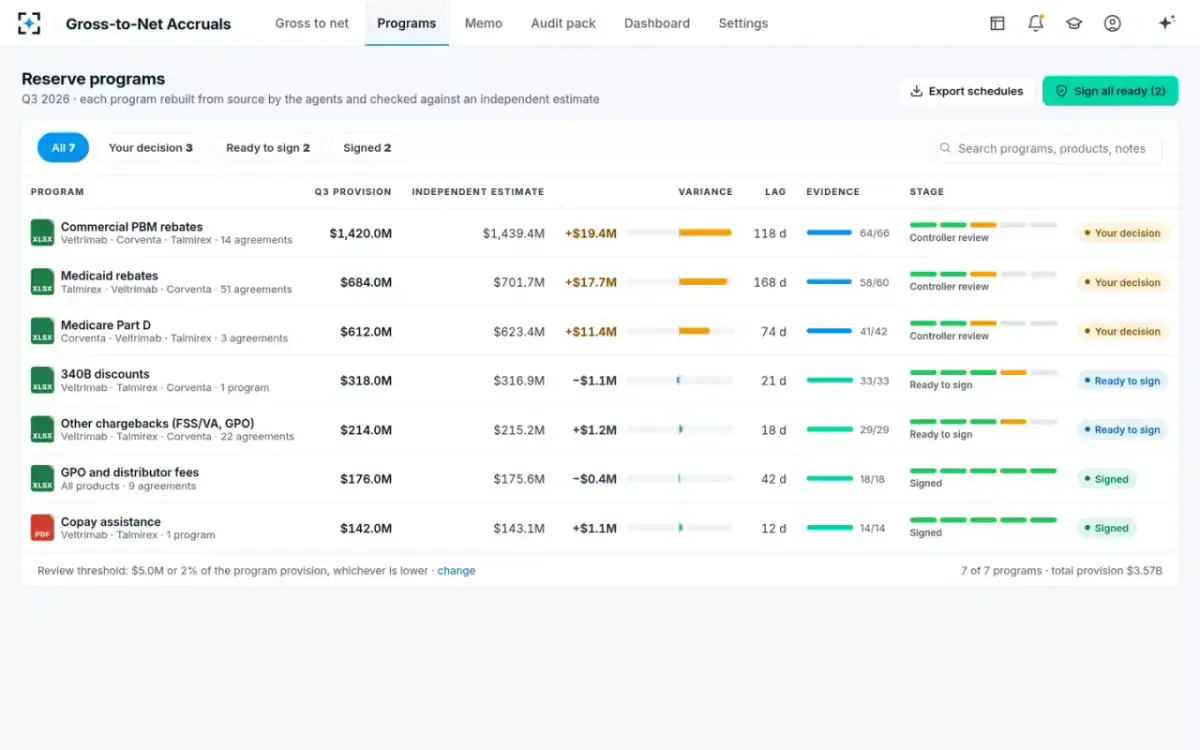Click Your decision badge for Commercial PBM rebates
The height and width of the screenshot is (750, 1200).
click(x=1122, y=233)
